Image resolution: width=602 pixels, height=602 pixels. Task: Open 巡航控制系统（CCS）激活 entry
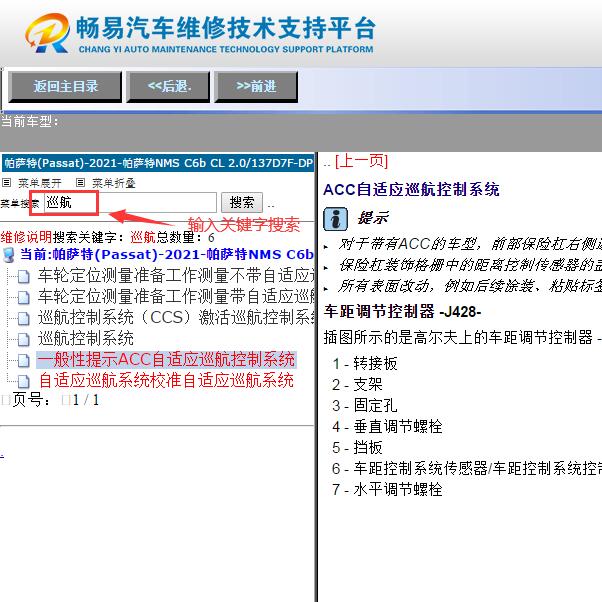(x=176, y=318)
